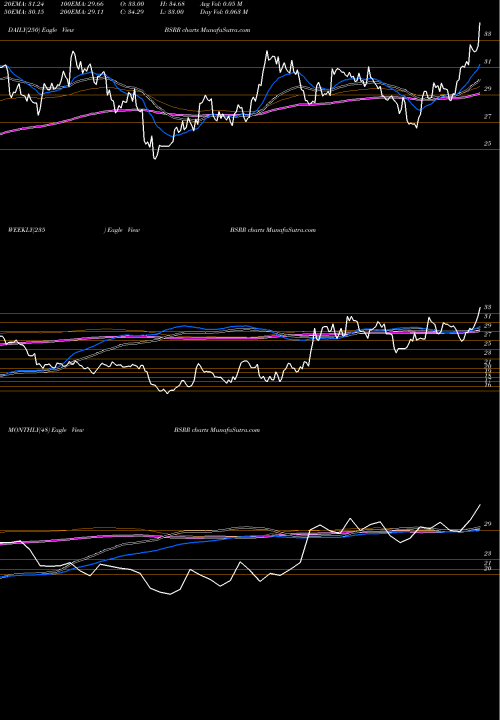Viewport: 500px width, 720px height.
Task: Click the 23 label on monthly chart axis
Action: [x=488, y=553]
